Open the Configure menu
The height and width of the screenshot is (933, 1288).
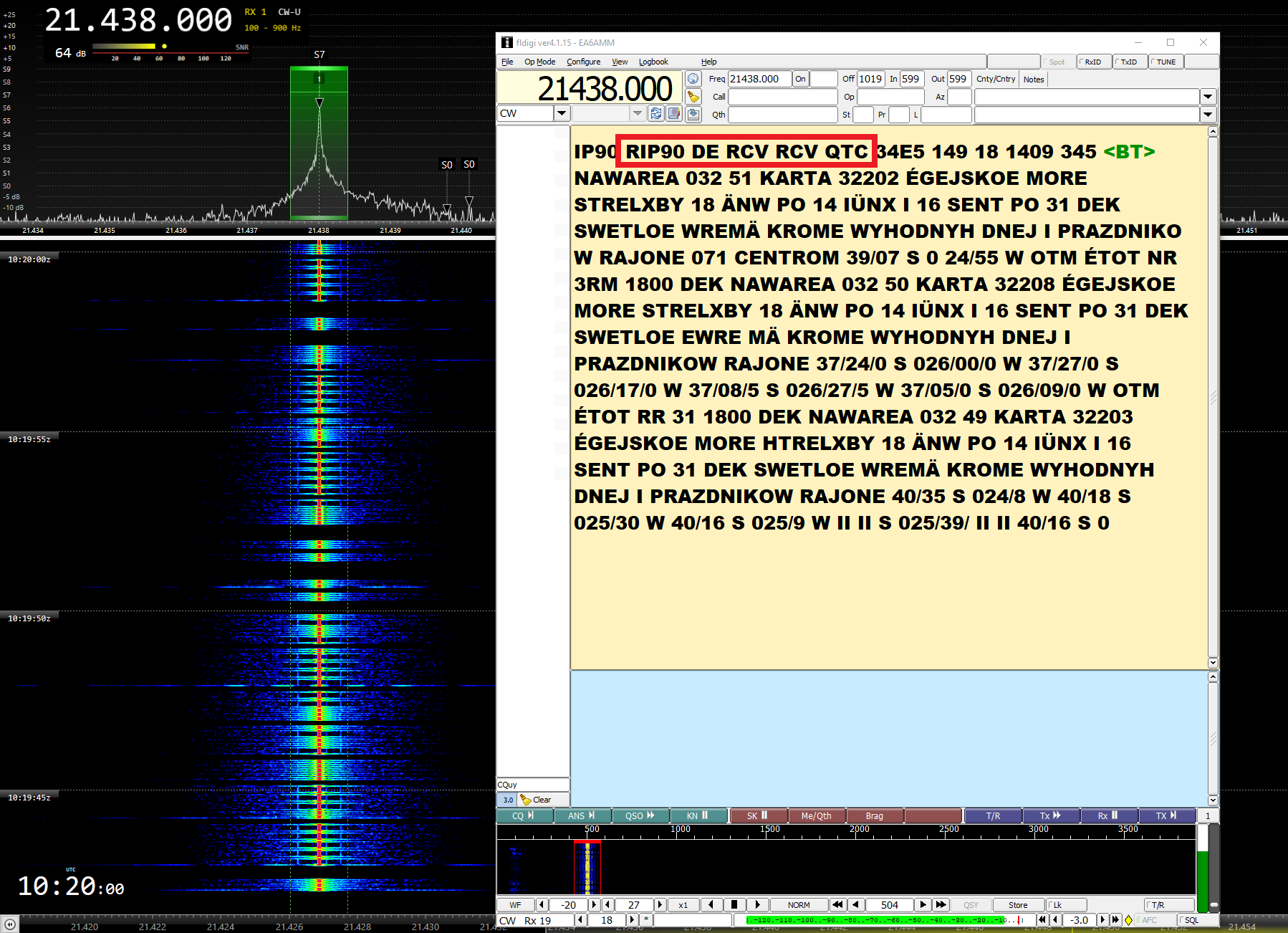(x=583, y=62)
